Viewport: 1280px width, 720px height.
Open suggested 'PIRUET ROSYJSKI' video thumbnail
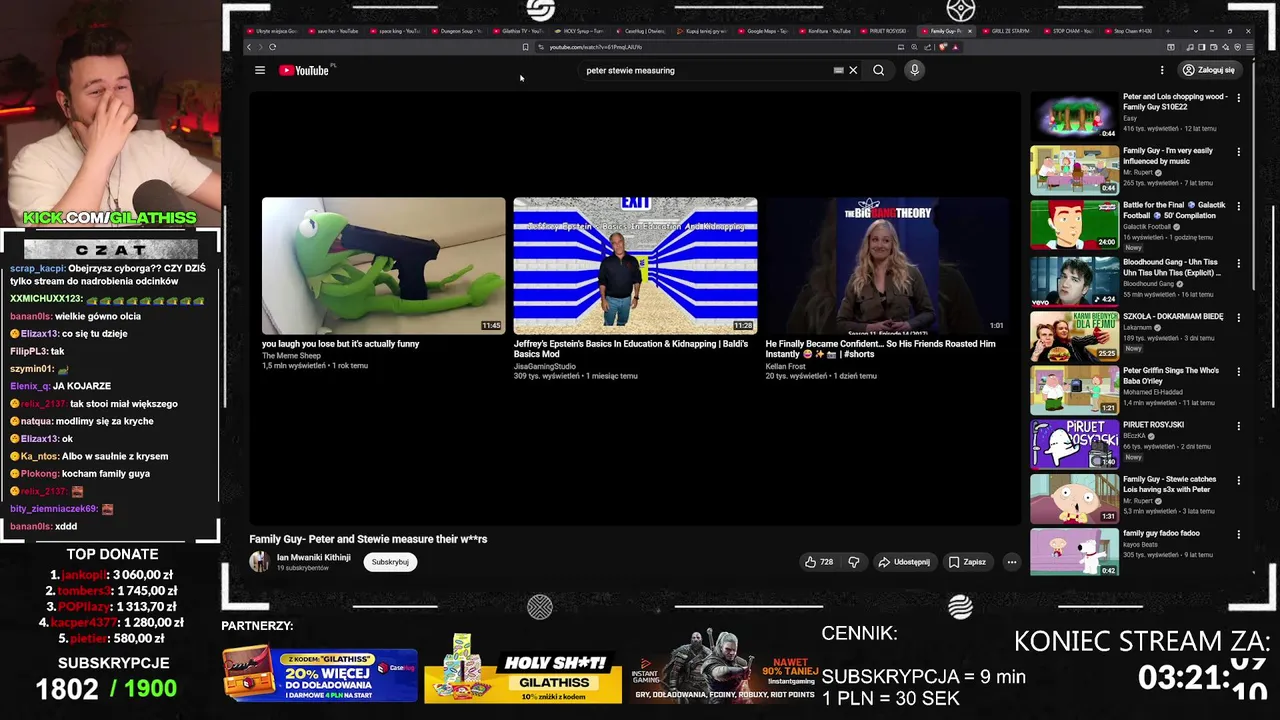1075,444
